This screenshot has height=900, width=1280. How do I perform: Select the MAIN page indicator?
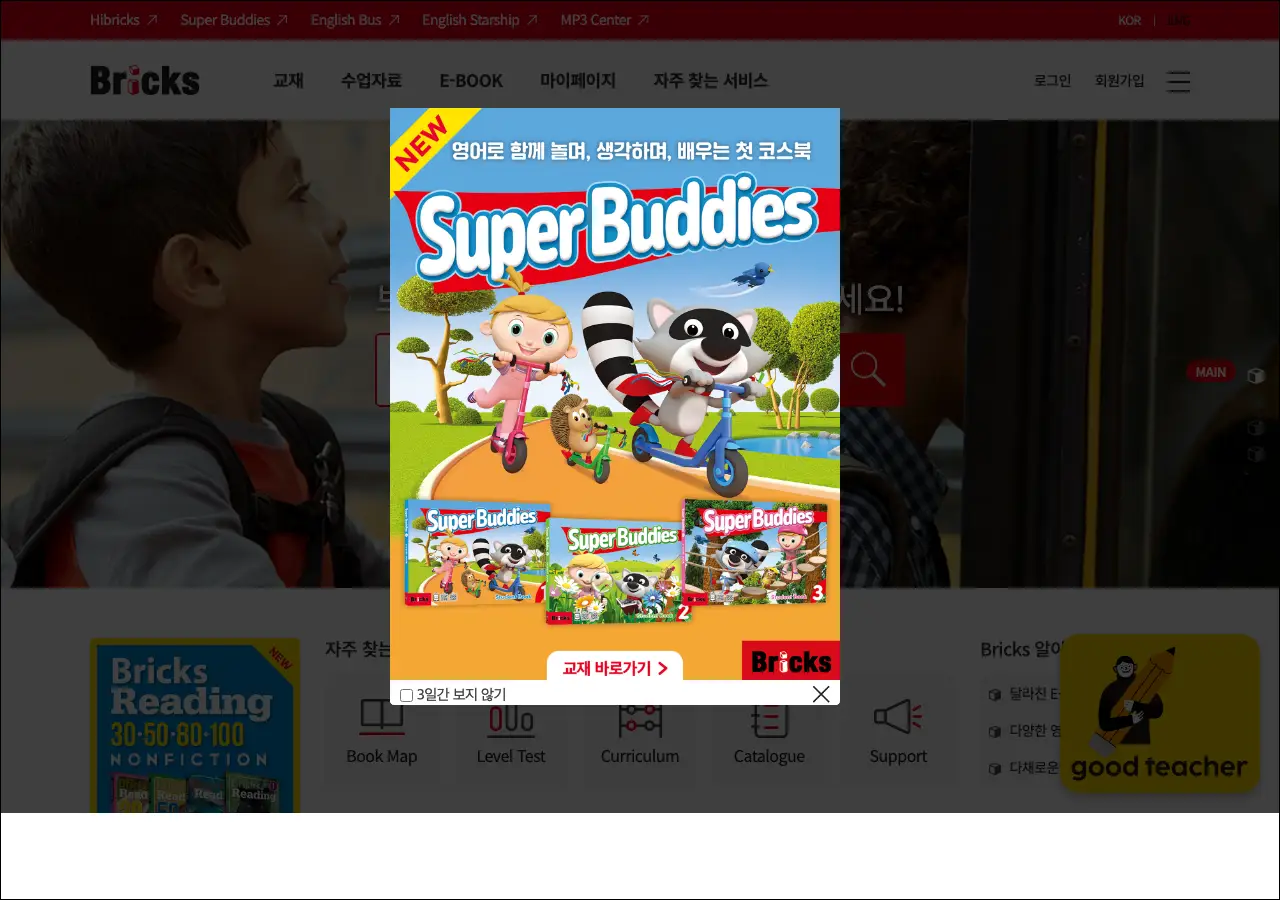tap(1211, 372)
